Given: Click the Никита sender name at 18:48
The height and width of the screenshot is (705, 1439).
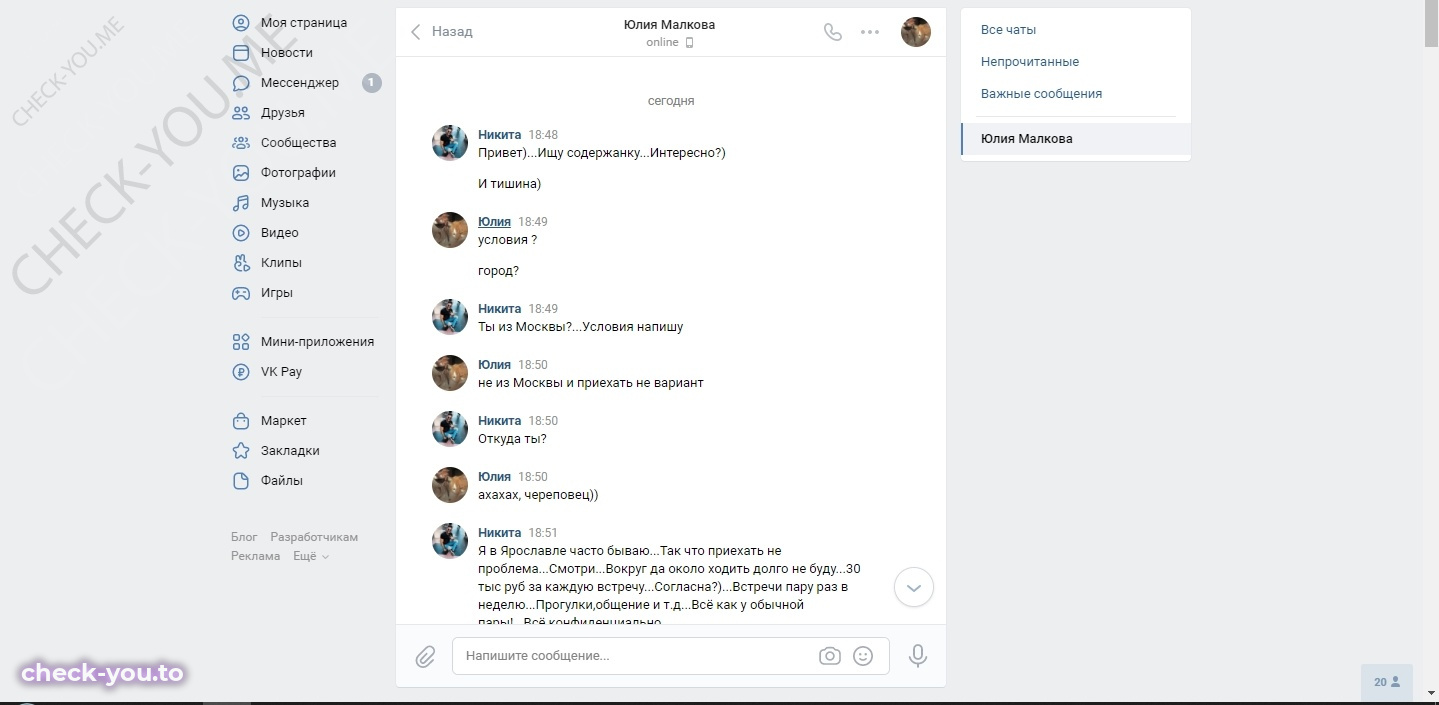Looking at the screenshot, I should (500, 135).
